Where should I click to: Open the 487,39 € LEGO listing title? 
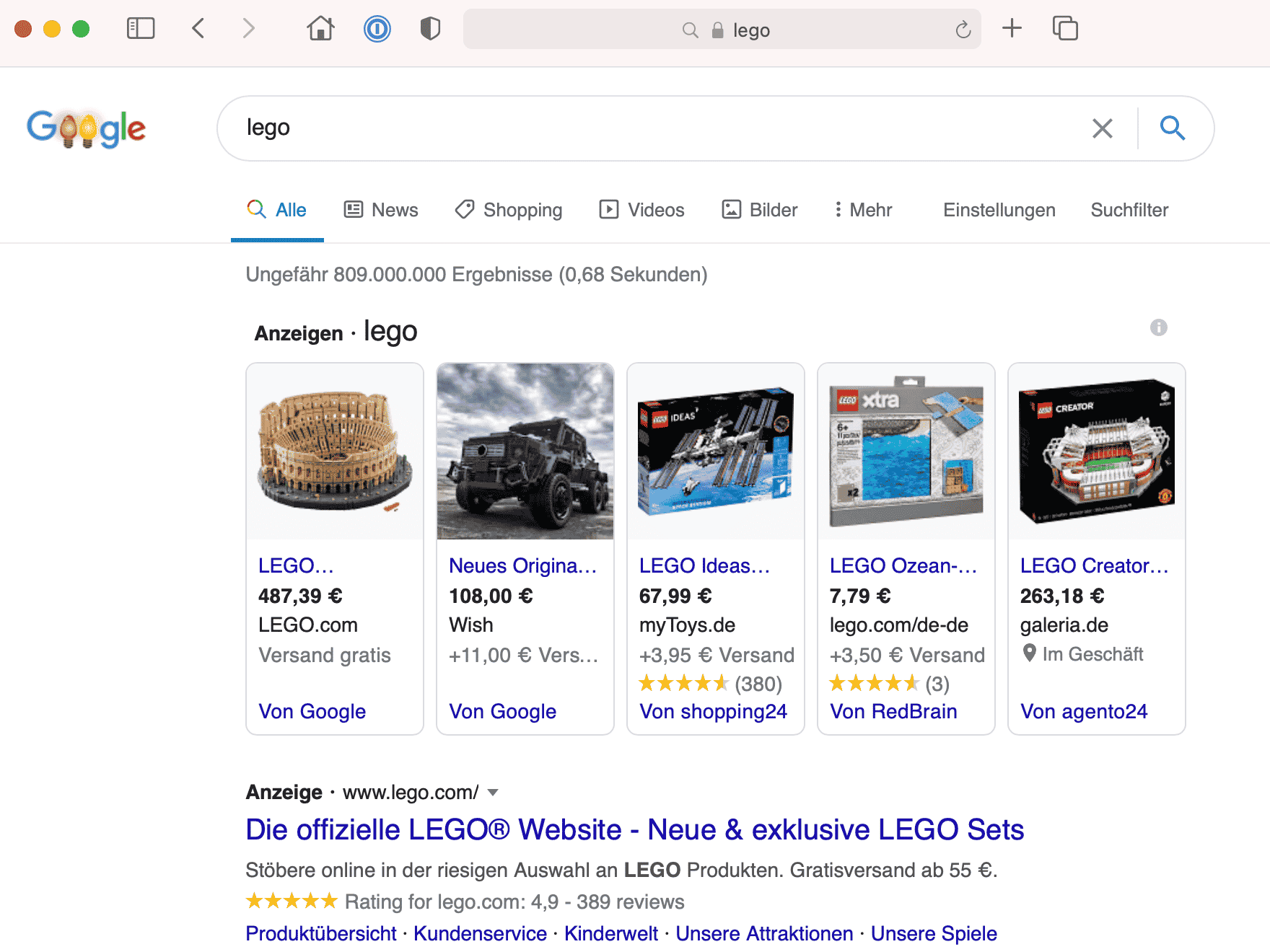tap(297, 565)
